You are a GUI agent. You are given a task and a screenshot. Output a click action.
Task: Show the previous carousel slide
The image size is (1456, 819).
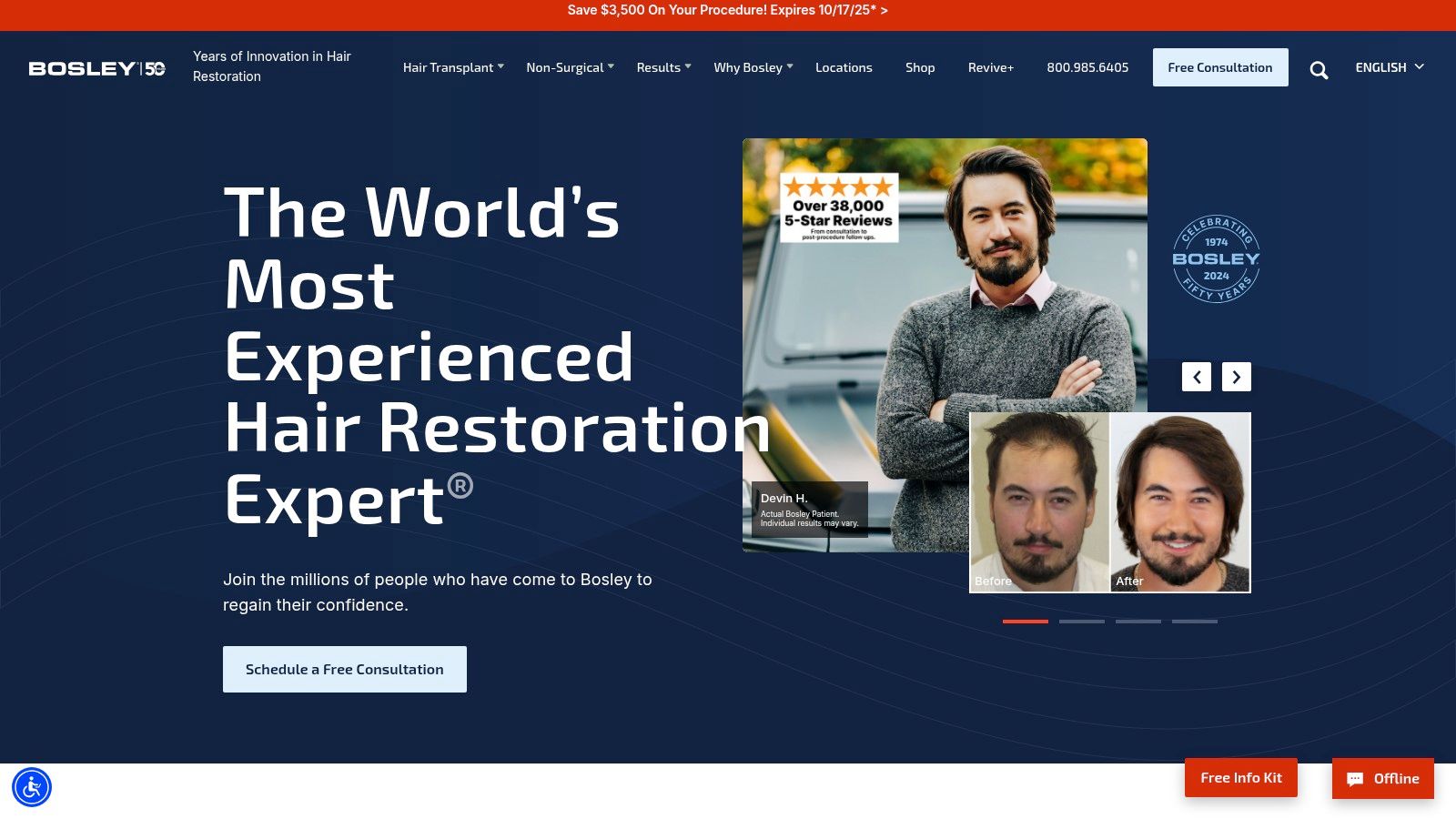pyautogui.click(x=1197, y=377)
